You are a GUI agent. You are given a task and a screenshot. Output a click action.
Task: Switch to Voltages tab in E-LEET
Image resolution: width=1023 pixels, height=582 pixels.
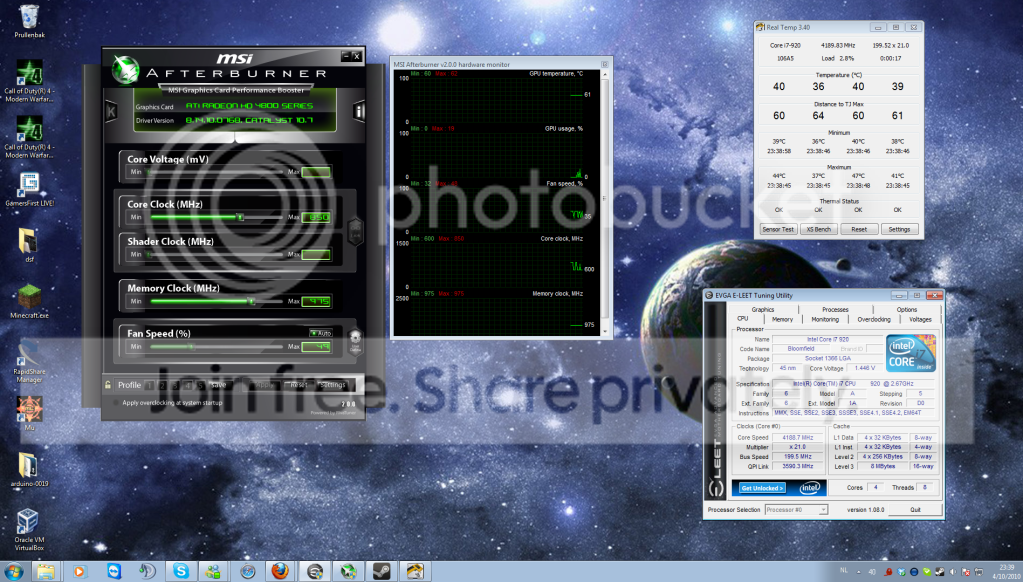tap(920, 319)
